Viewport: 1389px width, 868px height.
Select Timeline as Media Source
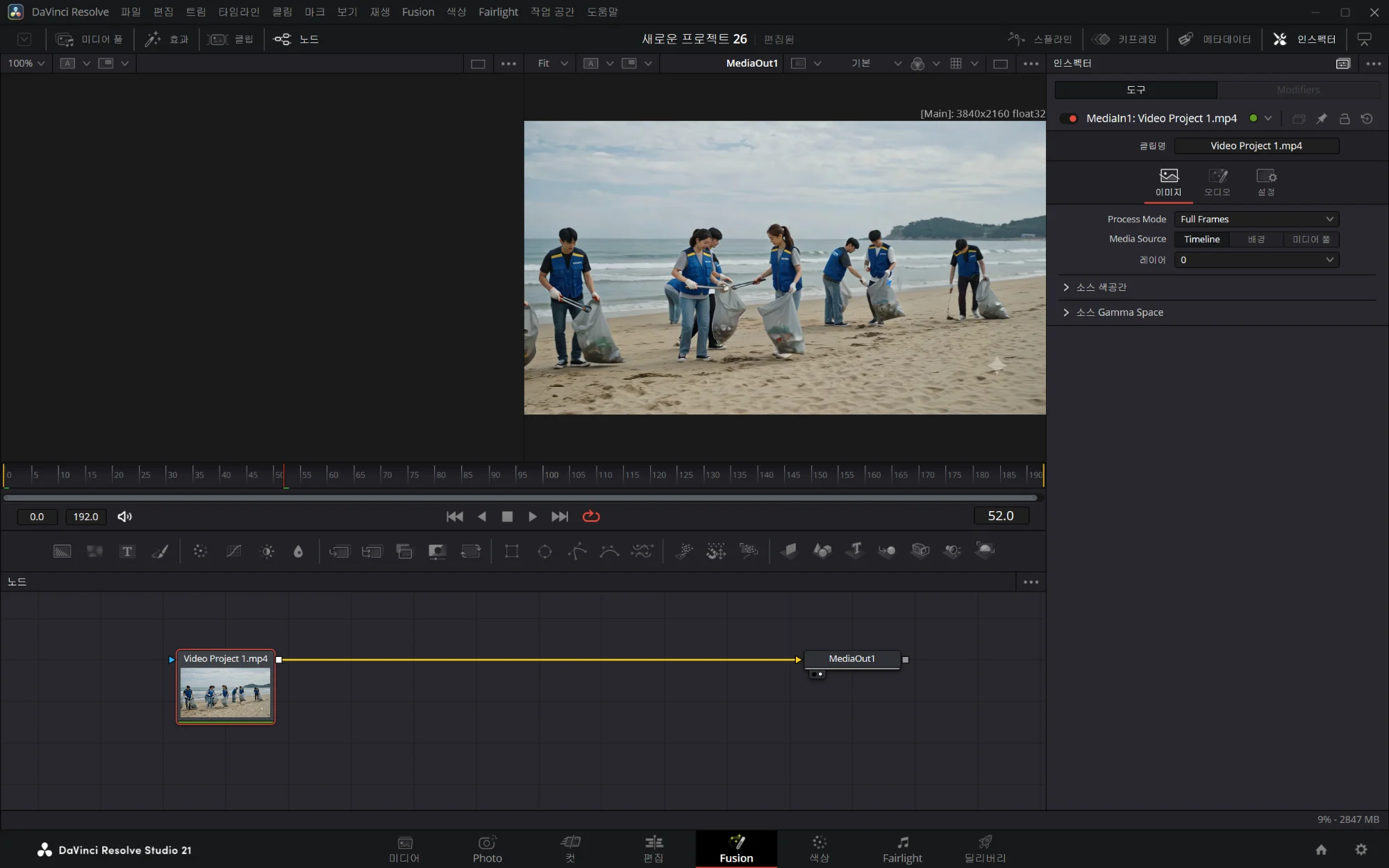pos(1201,240)
